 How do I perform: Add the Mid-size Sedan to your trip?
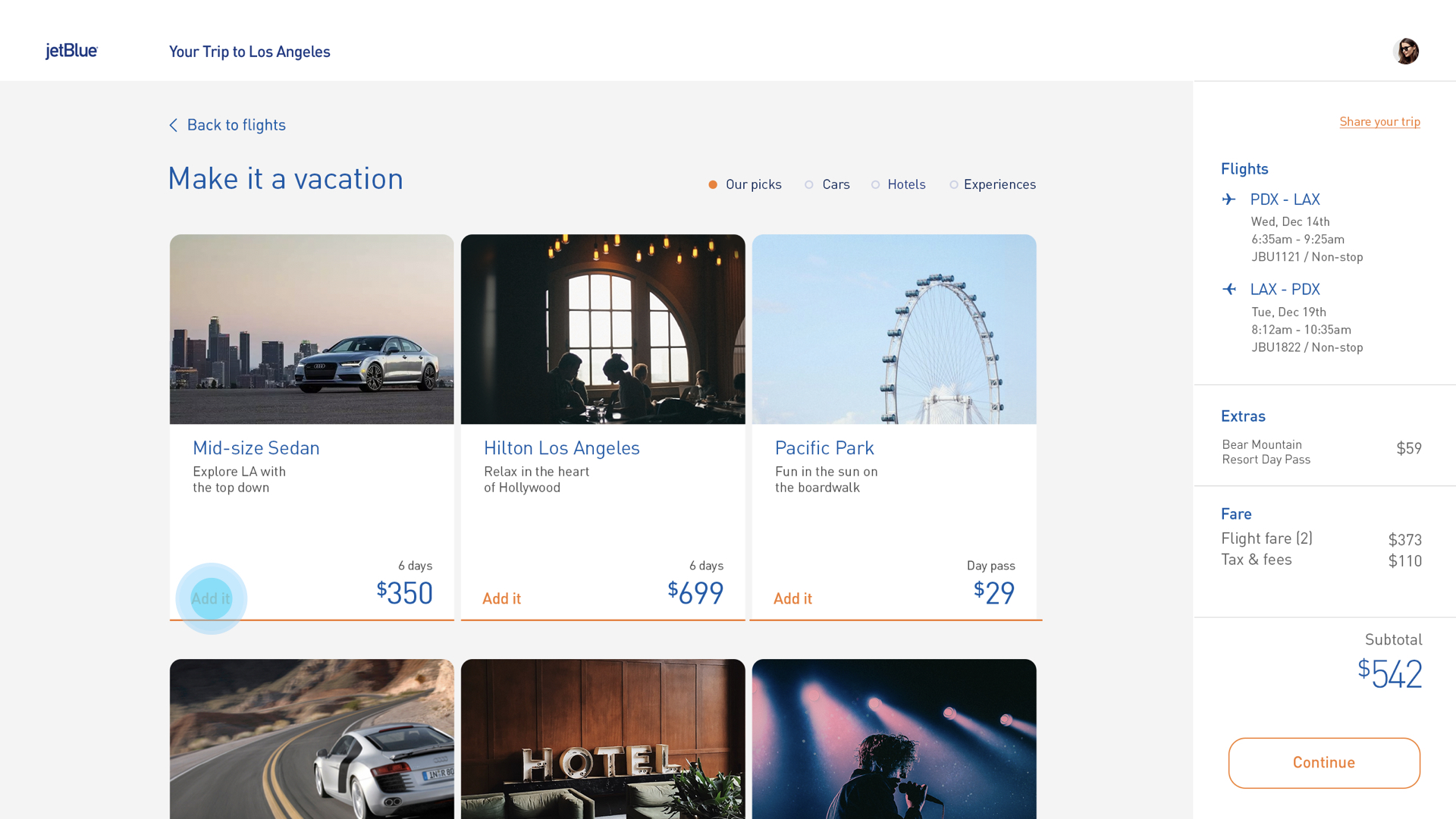click(211, 598)
